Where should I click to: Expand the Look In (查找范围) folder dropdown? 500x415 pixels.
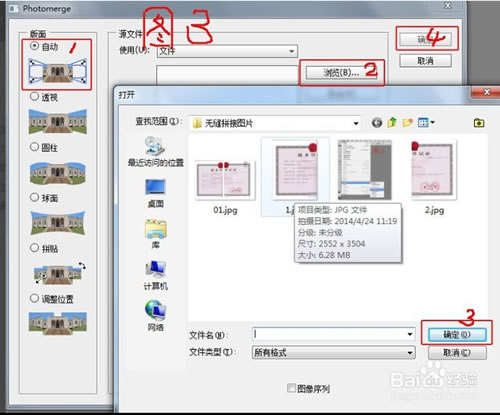[275, 123]
